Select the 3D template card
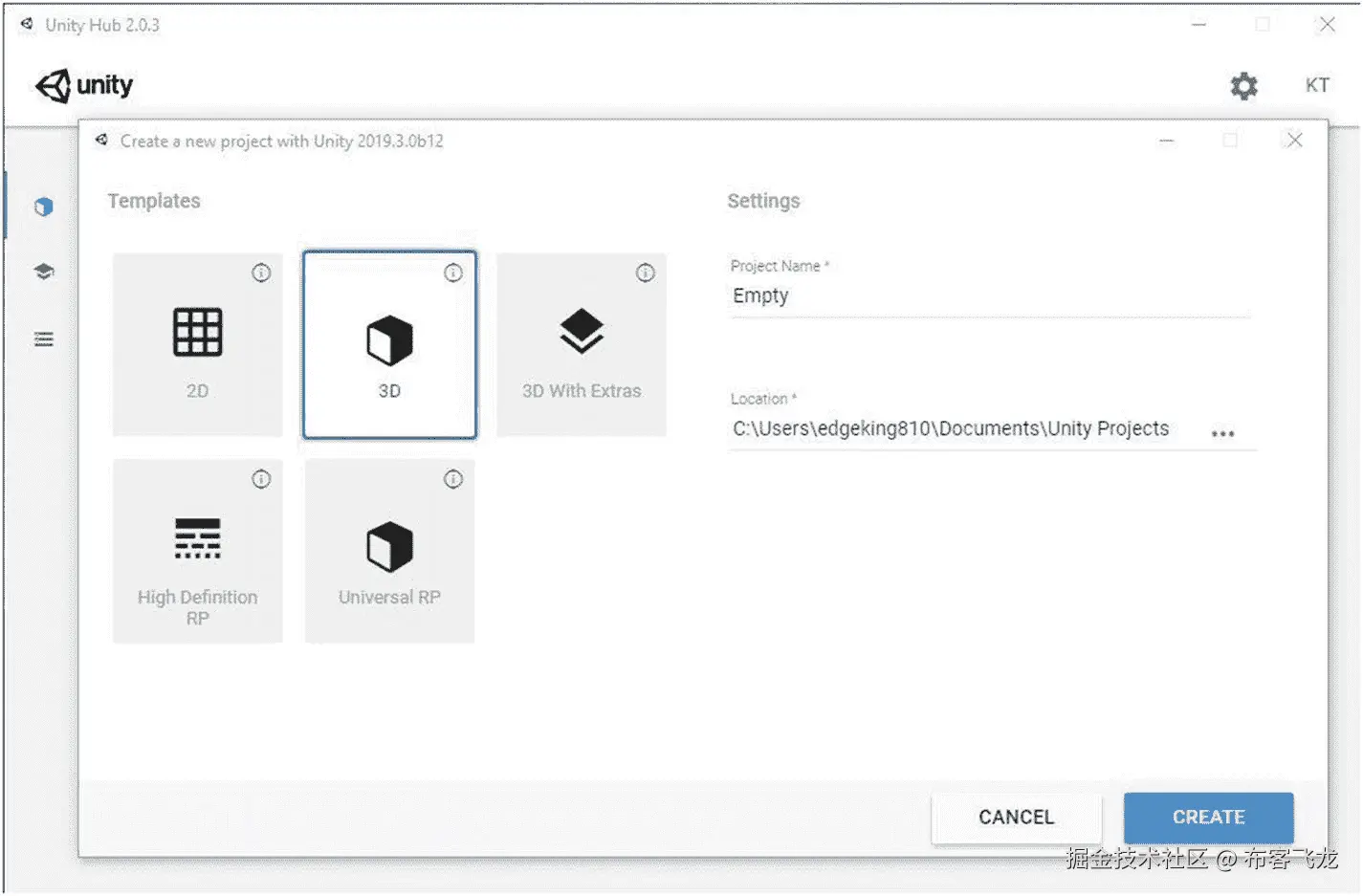Viewport: 1363px width, 896px height. click(x=389, y=345)
